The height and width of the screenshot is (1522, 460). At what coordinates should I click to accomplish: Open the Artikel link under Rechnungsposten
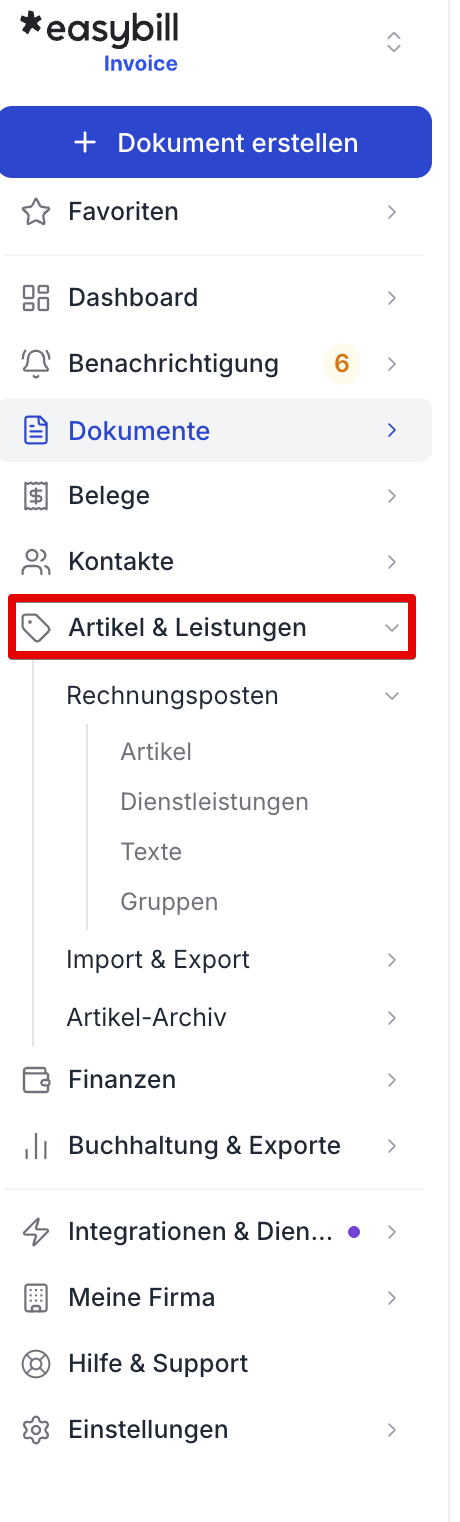click(x=156, y=752)
